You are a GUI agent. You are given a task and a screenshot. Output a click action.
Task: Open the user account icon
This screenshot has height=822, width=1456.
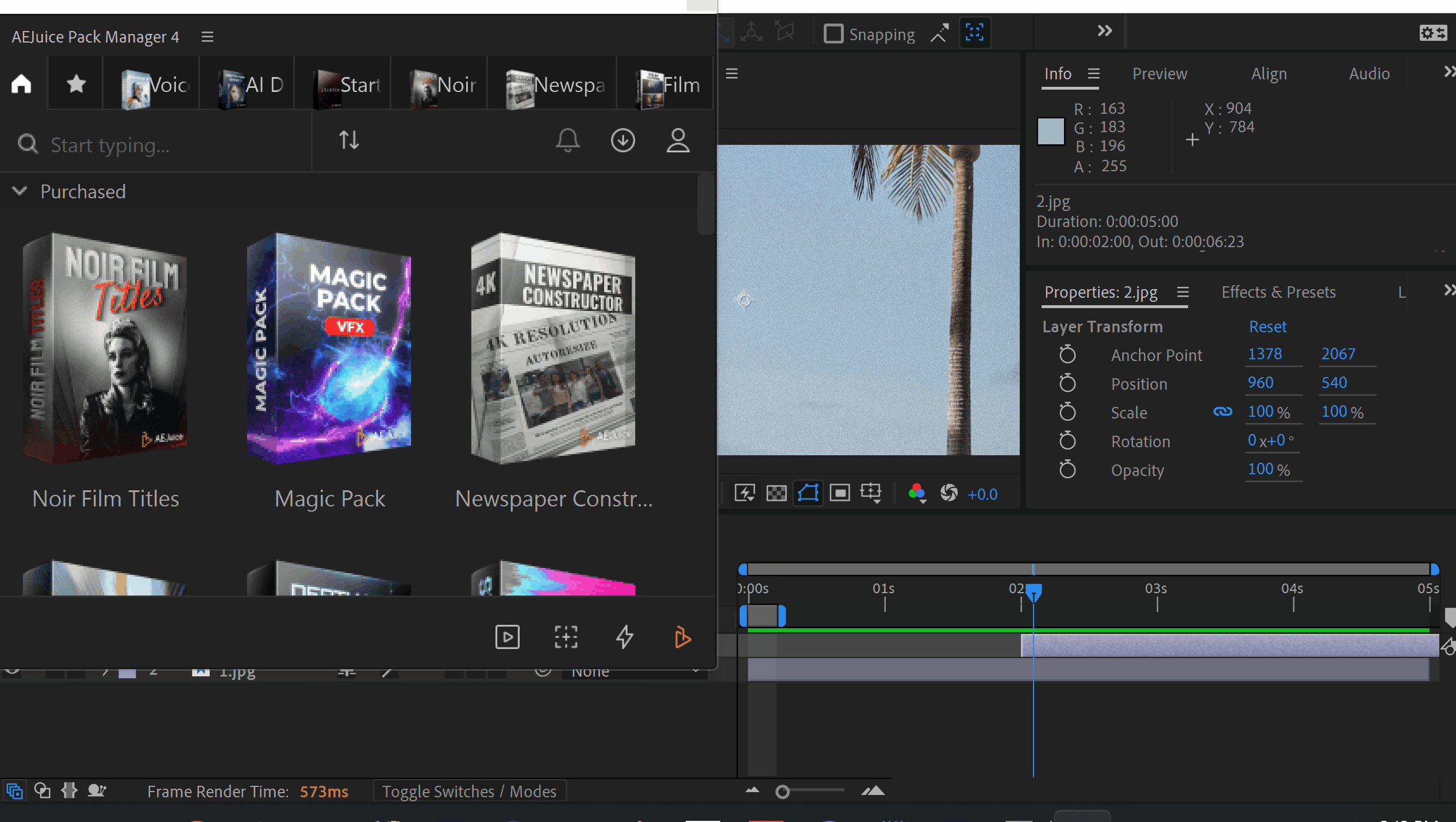pos(678,140)
